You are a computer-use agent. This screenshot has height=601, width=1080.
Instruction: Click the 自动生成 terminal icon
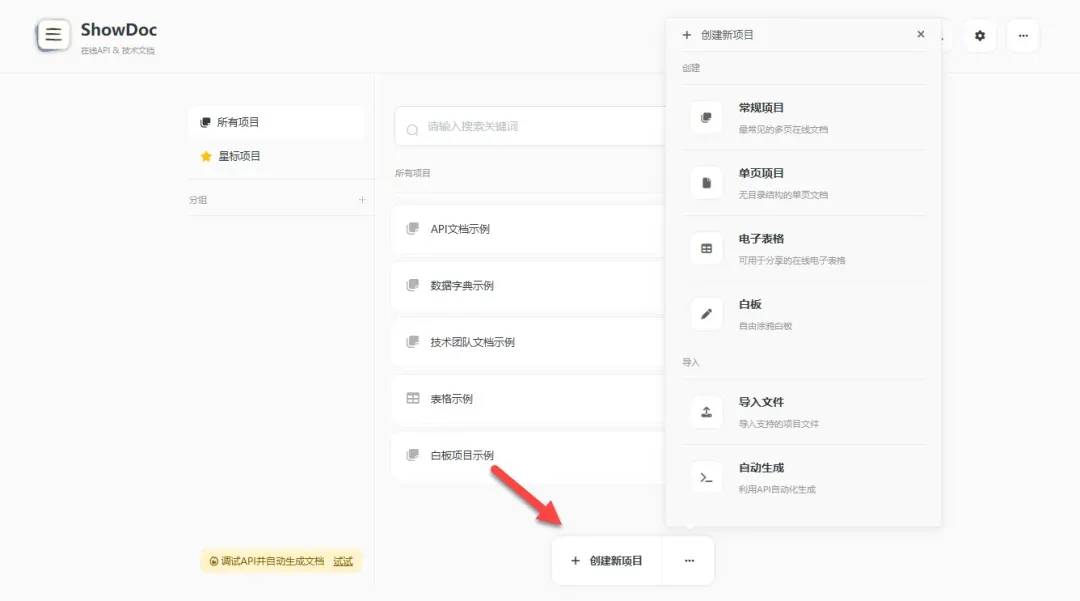(x=706, y=478)
